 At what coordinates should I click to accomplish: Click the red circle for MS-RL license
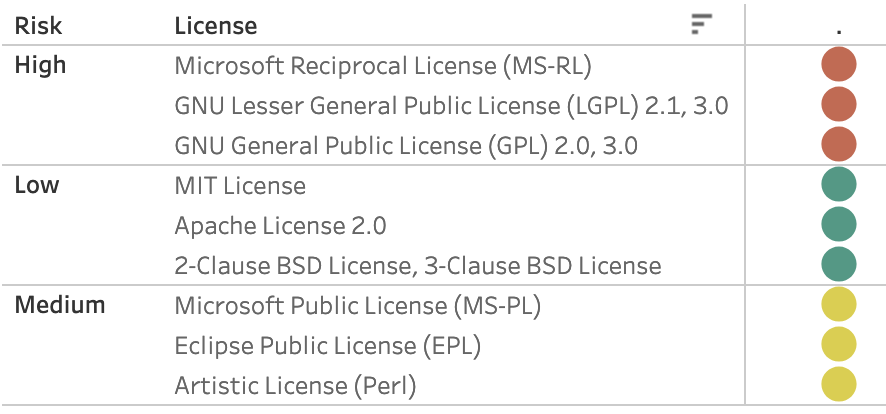pos(839,65)
